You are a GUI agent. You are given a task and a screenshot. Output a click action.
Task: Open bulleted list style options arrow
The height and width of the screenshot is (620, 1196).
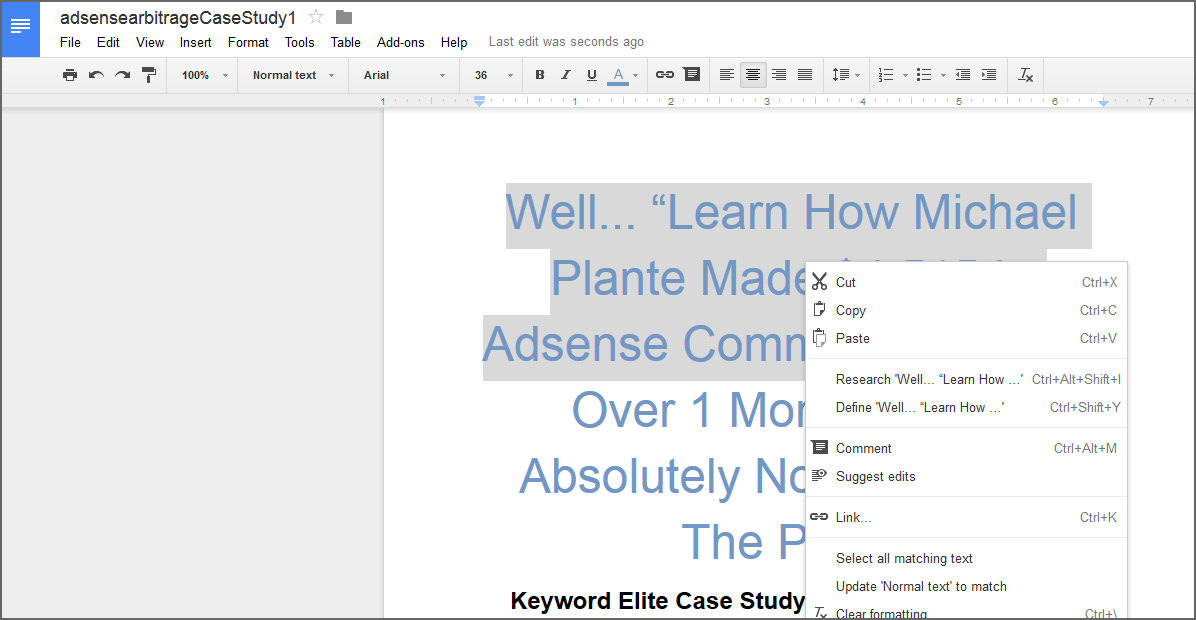coord(944,75)
